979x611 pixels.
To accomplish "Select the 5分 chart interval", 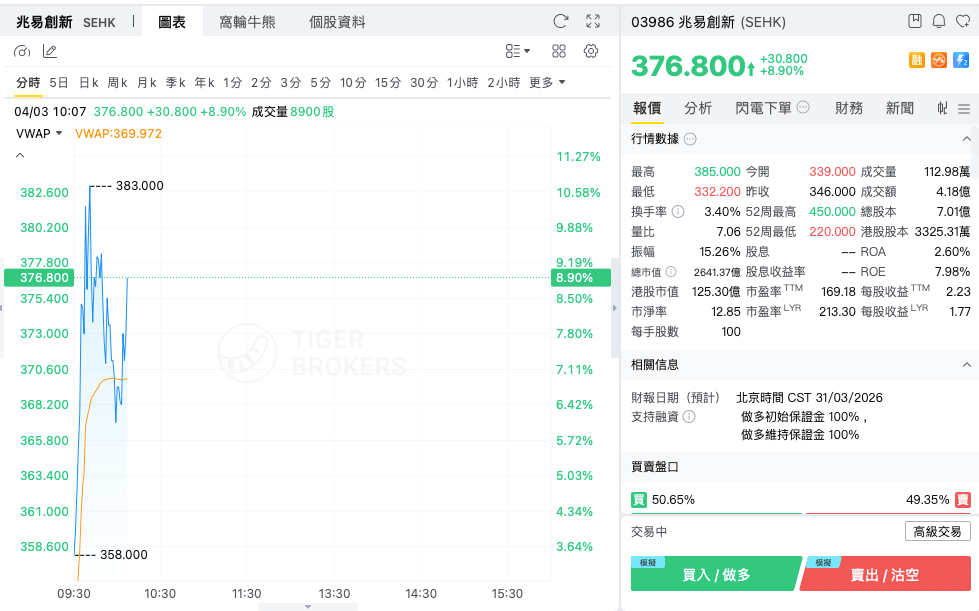I will (320, 82).
